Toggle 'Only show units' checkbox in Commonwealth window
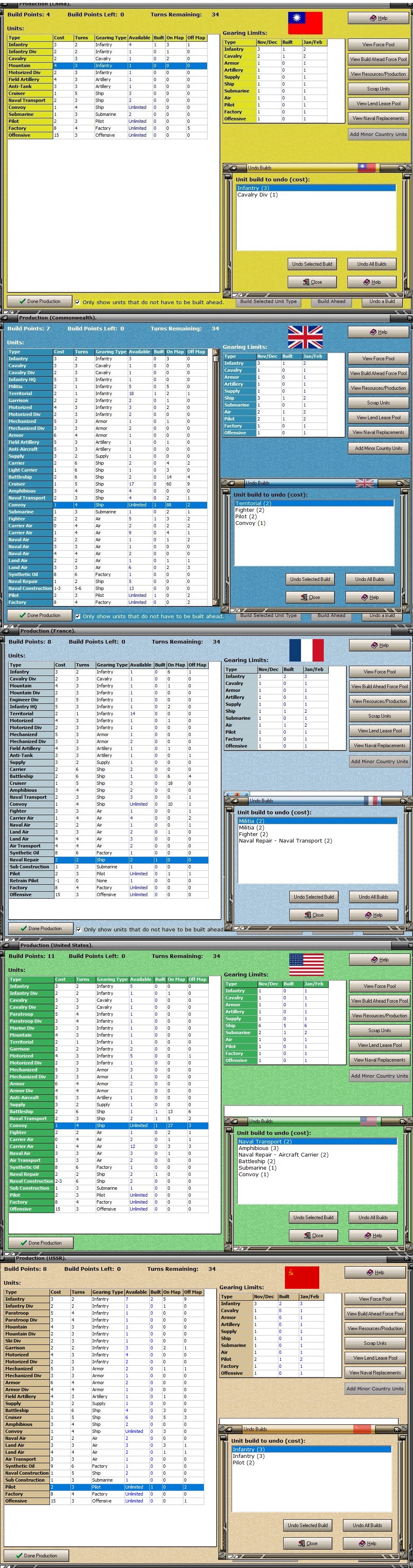 click(77, 616)
